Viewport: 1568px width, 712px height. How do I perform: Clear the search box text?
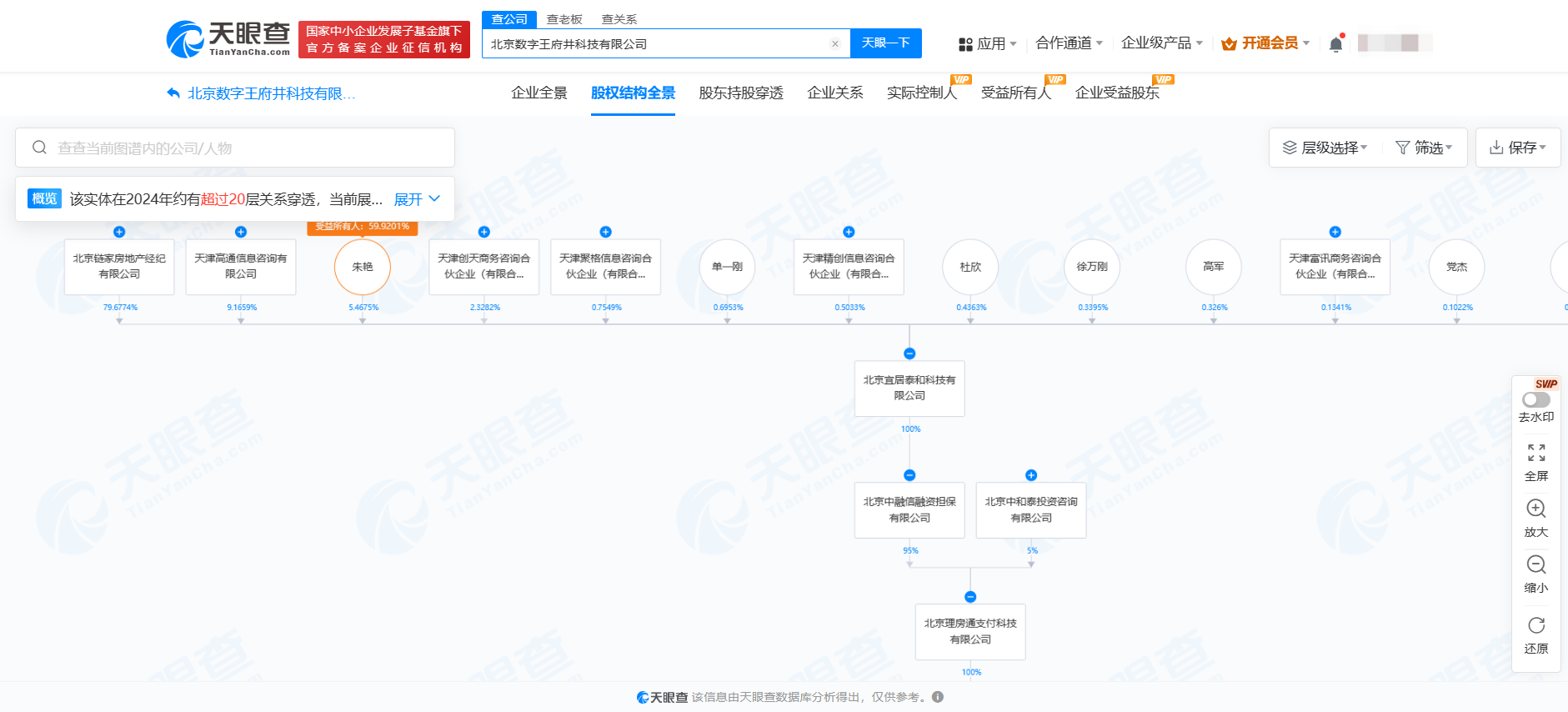point(835,44)
